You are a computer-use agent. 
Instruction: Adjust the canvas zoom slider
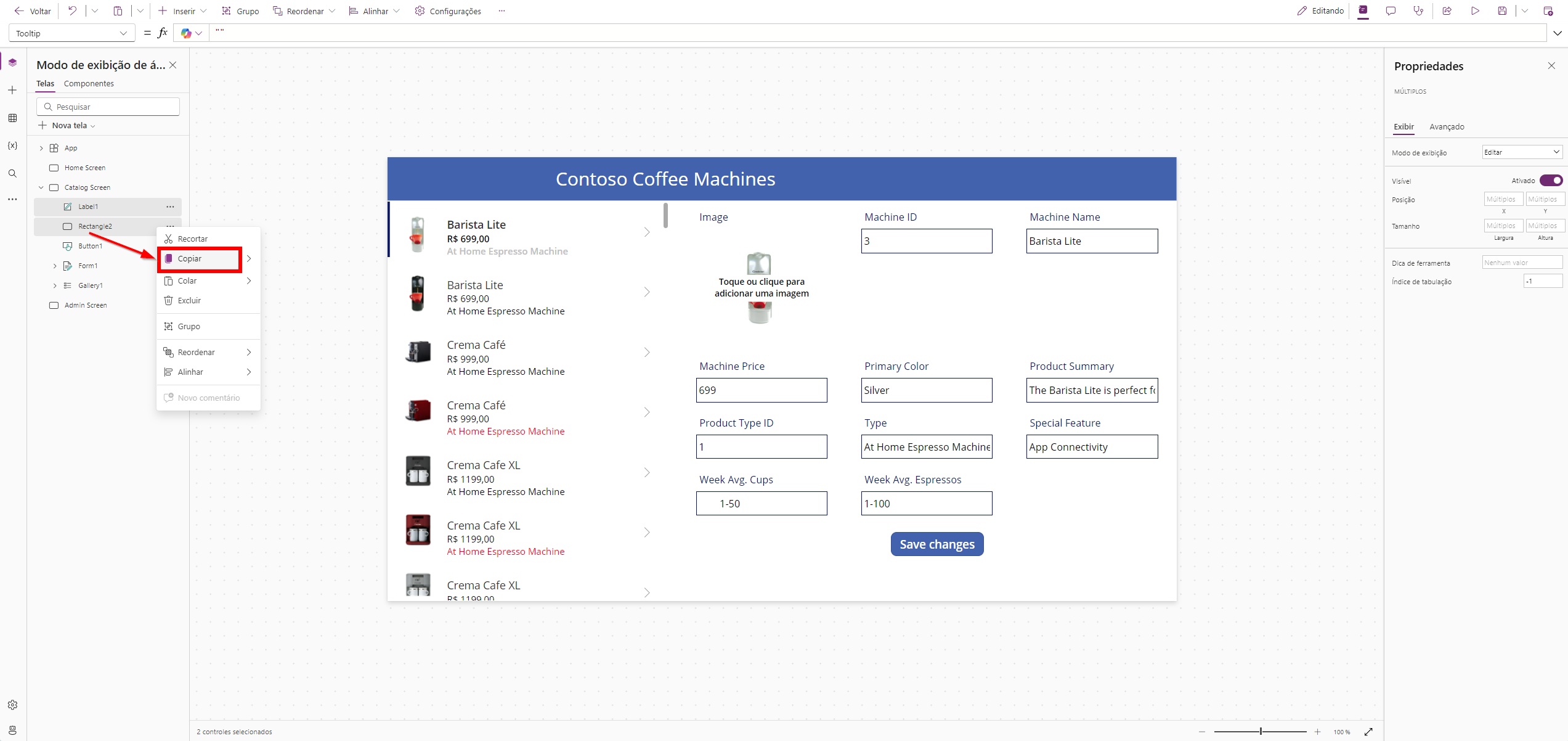point(1261,732)
